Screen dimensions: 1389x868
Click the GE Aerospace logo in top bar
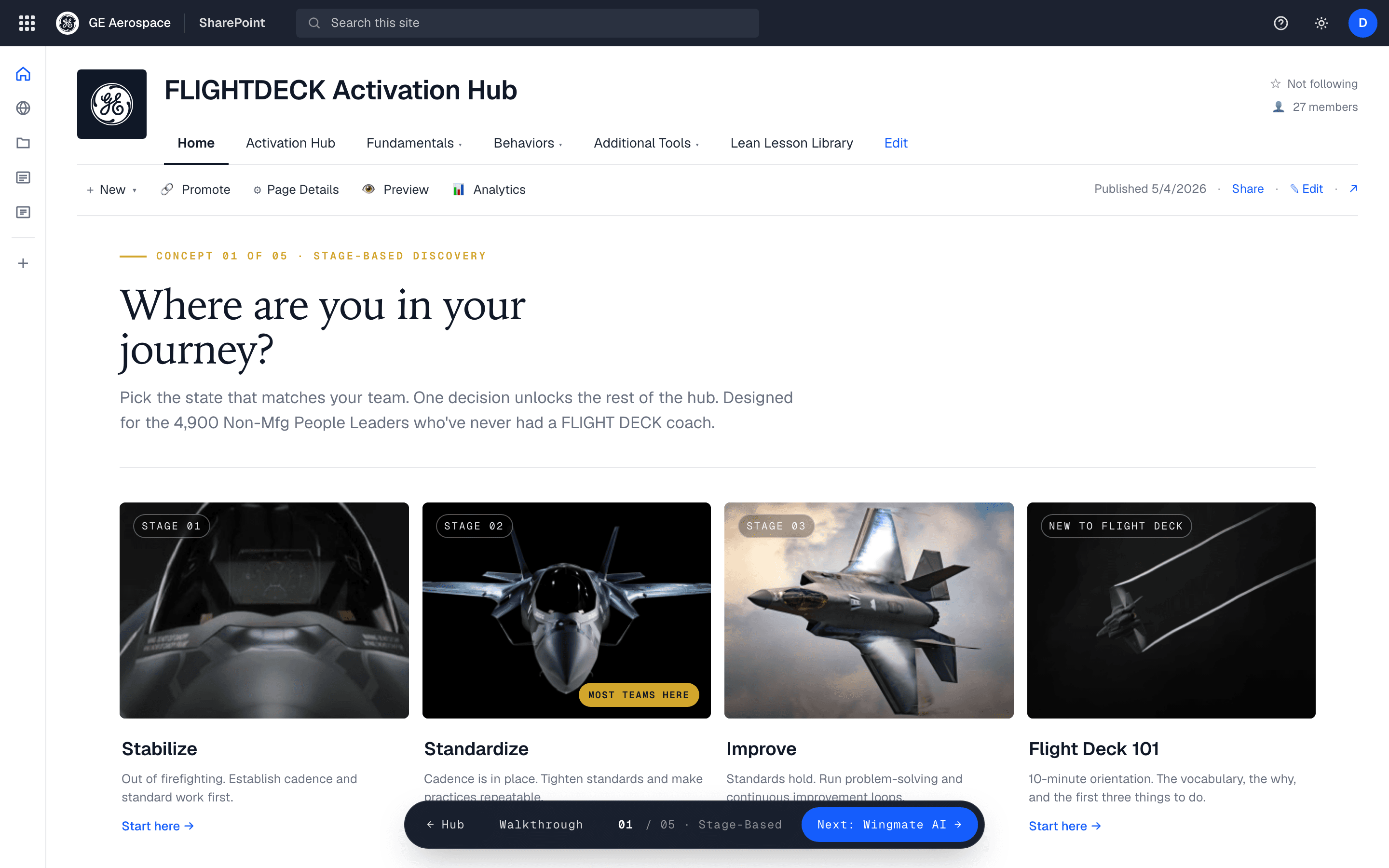[68, 23]
